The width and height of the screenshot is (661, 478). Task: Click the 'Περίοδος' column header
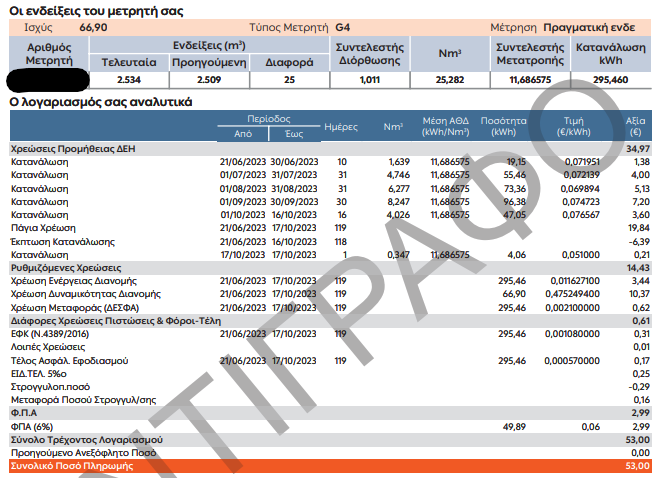point(269,119)
